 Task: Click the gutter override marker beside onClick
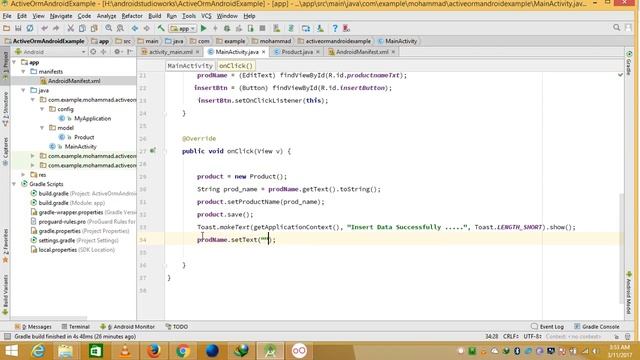[x=153, y=151]
